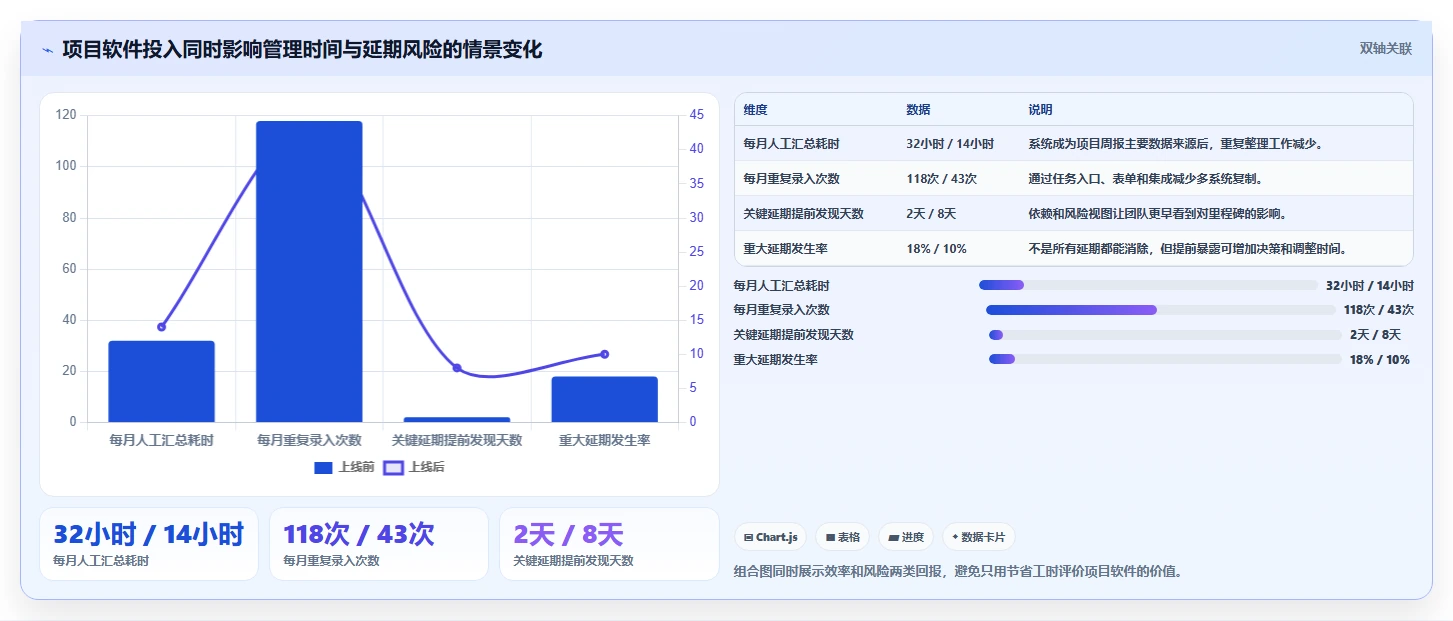1453x621 pixels.
Task: Click the right axis value 45
Action: coord(697,115)
